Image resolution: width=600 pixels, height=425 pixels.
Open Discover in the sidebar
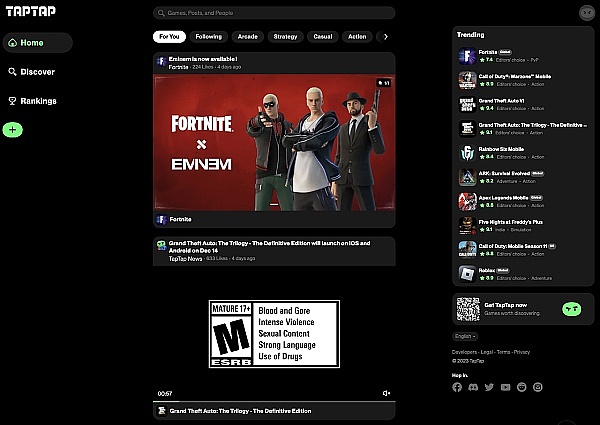[x=37, y=72]
